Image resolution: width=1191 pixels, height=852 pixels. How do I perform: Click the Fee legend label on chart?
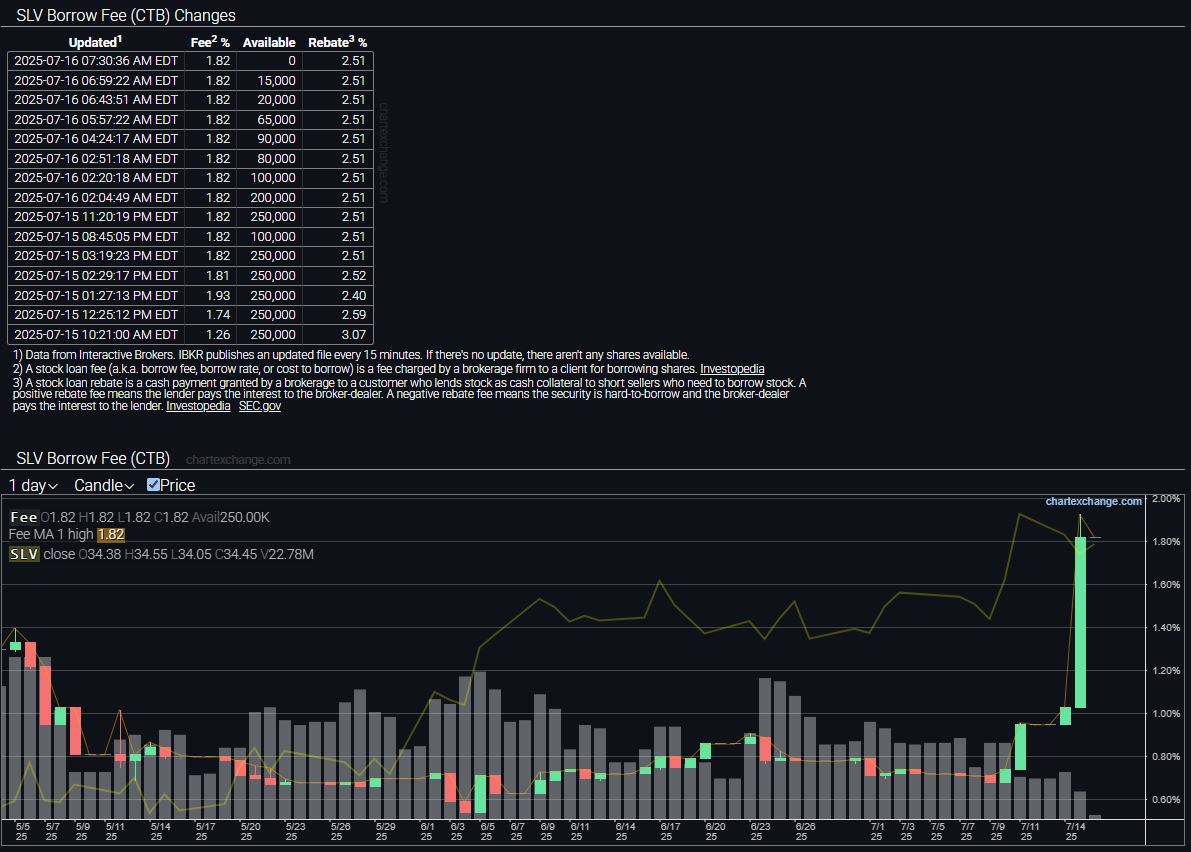[x=24, y=517]
